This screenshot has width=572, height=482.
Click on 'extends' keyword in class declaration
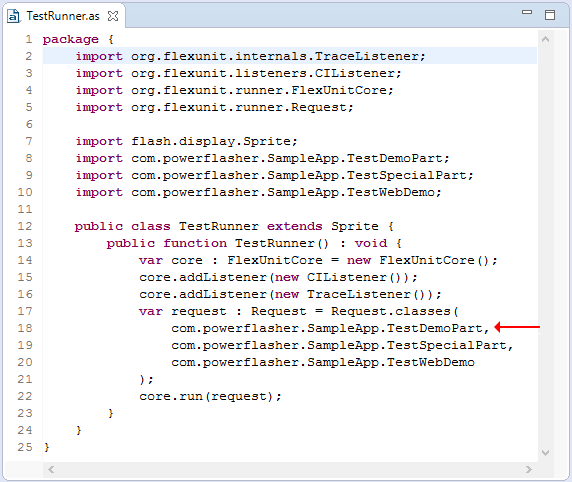tap(294, 226)
